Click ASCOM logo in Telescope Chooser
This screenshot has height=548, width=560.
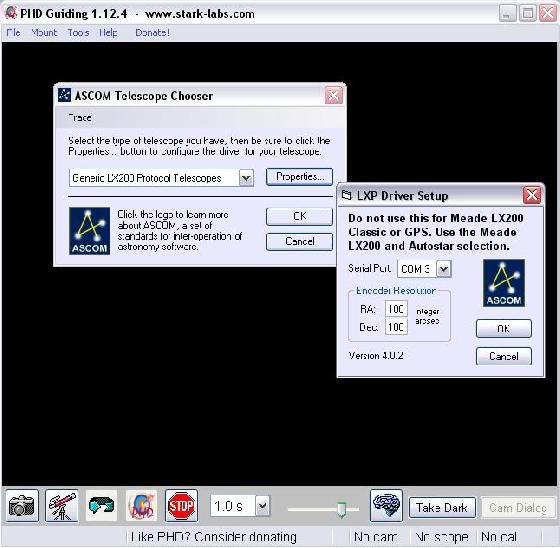tap(89, 231)
